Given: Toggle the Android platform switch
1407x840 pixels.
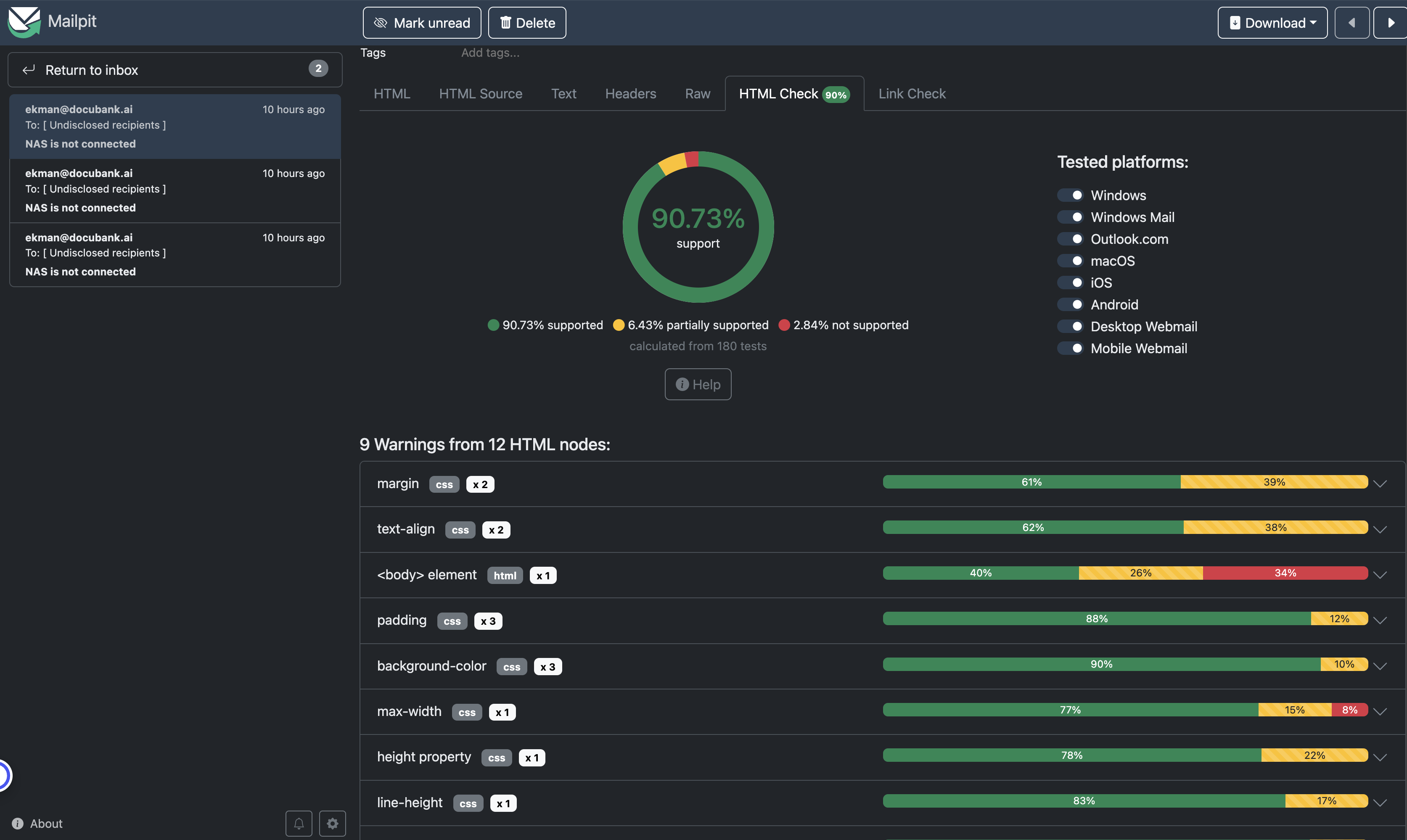Looking at the screenshot, I should click(x=1070, y=304).
